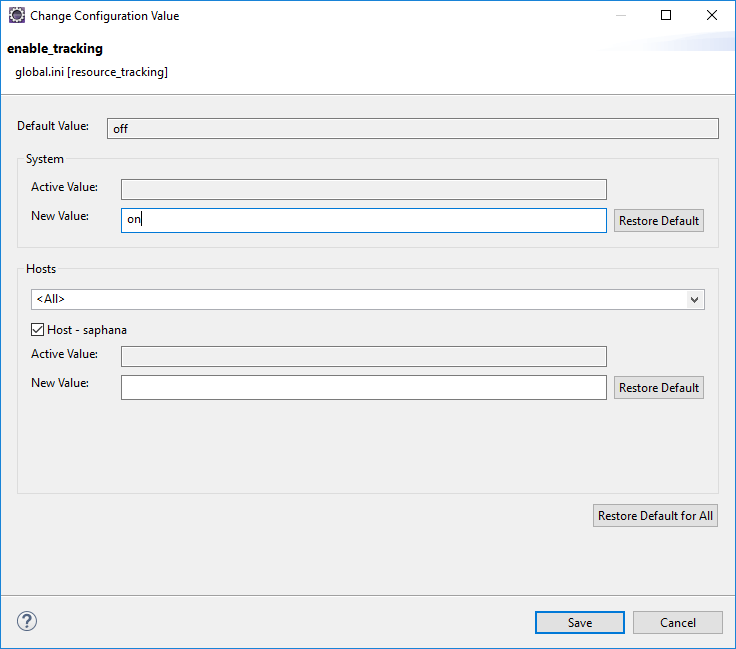Image resolution: width=736 pixels, height=649 pixels.
Task: Click the Host Active Value field
Action: pos(363,356)
